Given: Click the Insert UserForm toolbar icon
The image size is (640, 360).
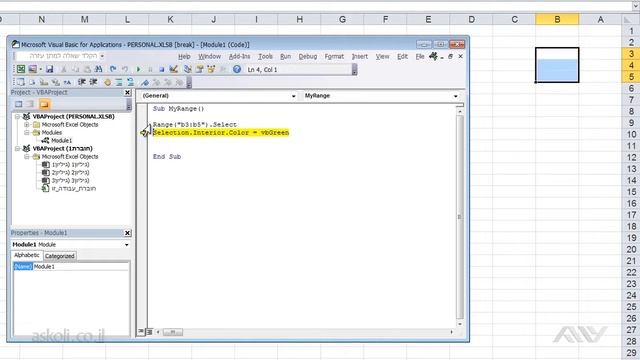Looking at the screenshot, I should (x=33, y=69).
